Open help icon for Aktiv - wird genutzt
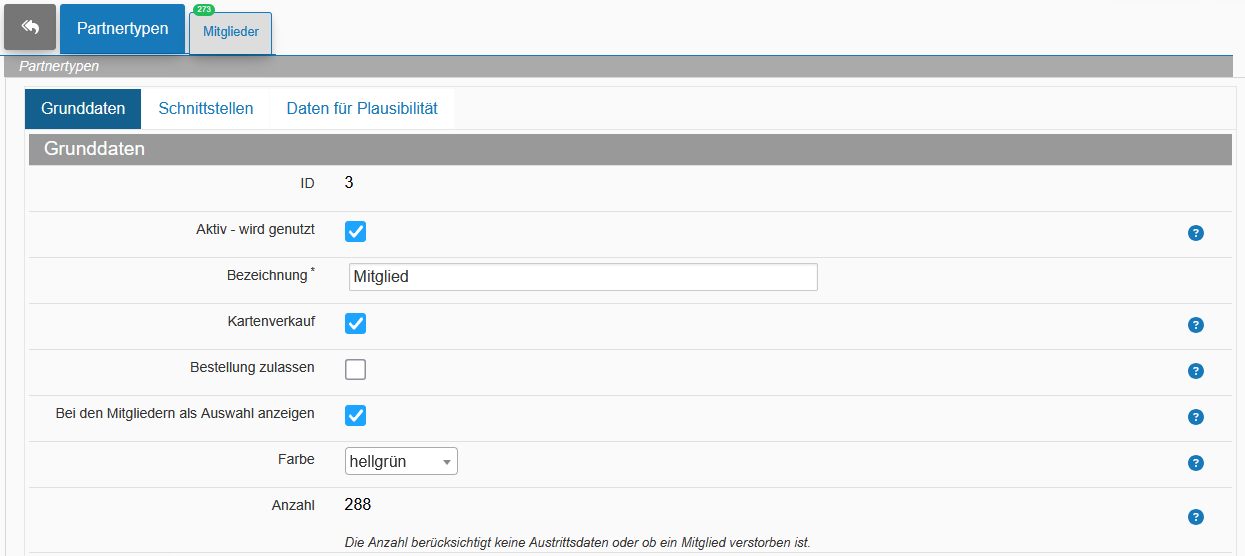 [1195, 233]
